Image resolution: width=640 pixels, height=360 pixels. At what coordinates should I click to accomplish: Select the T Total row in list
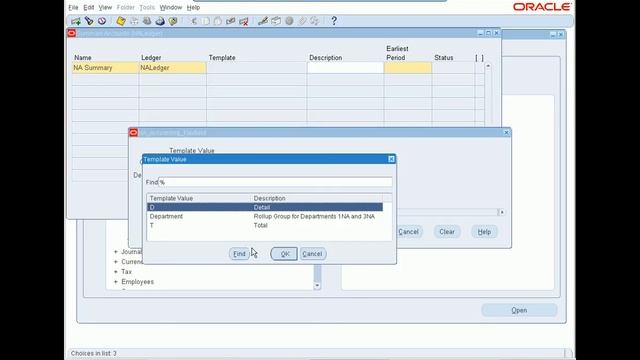264,225
